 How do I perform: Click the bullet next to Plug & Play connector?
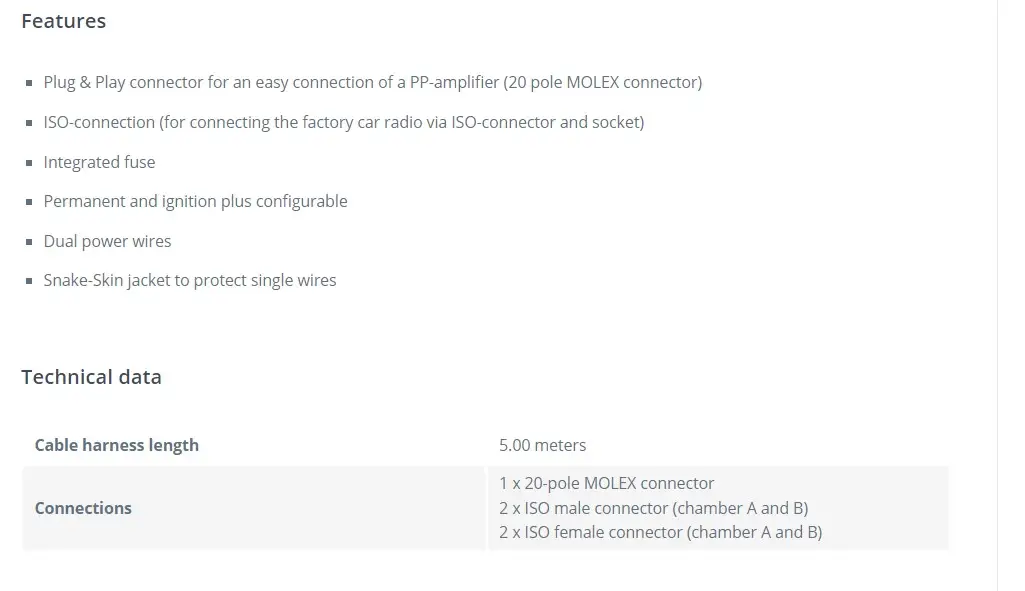(29, 83)
